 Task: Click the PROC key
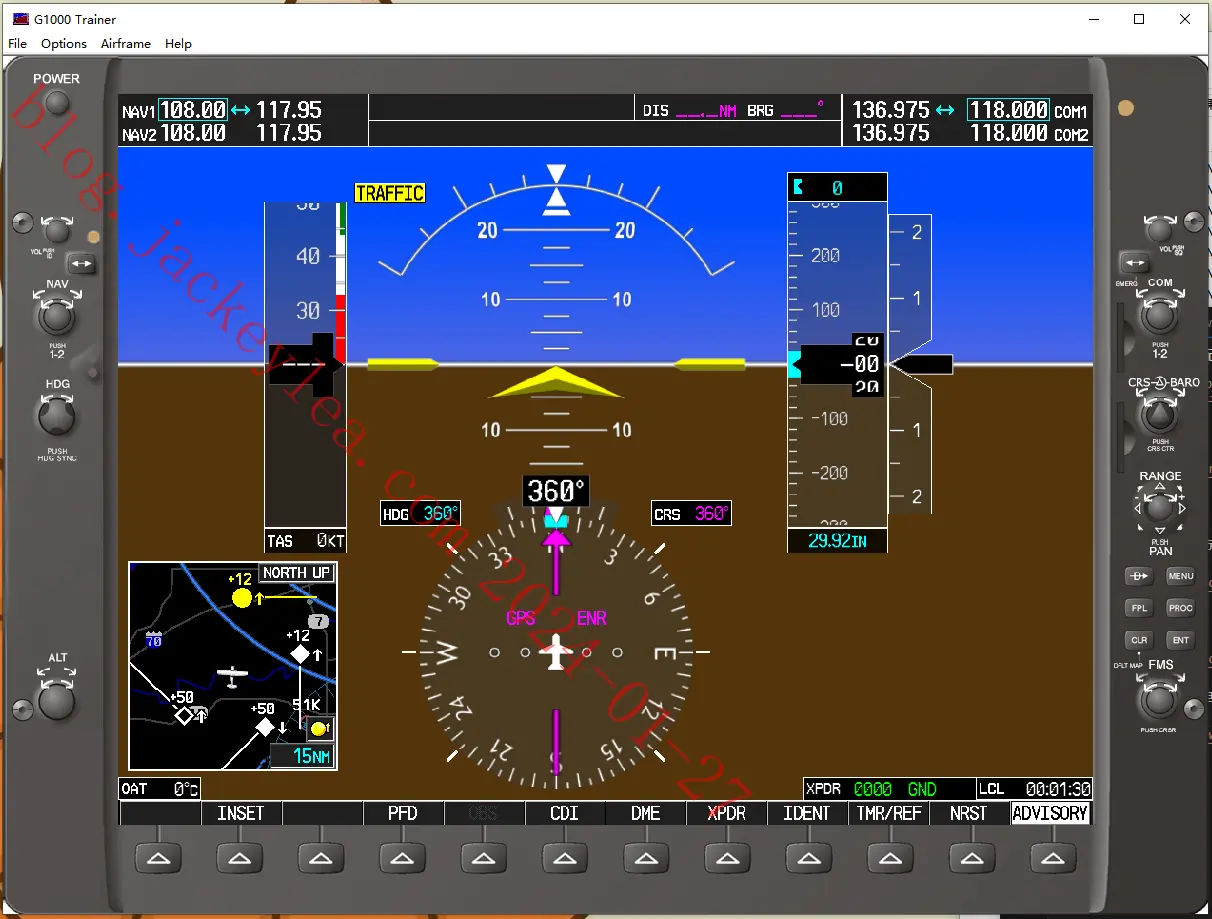click(x=1181, y=608)
